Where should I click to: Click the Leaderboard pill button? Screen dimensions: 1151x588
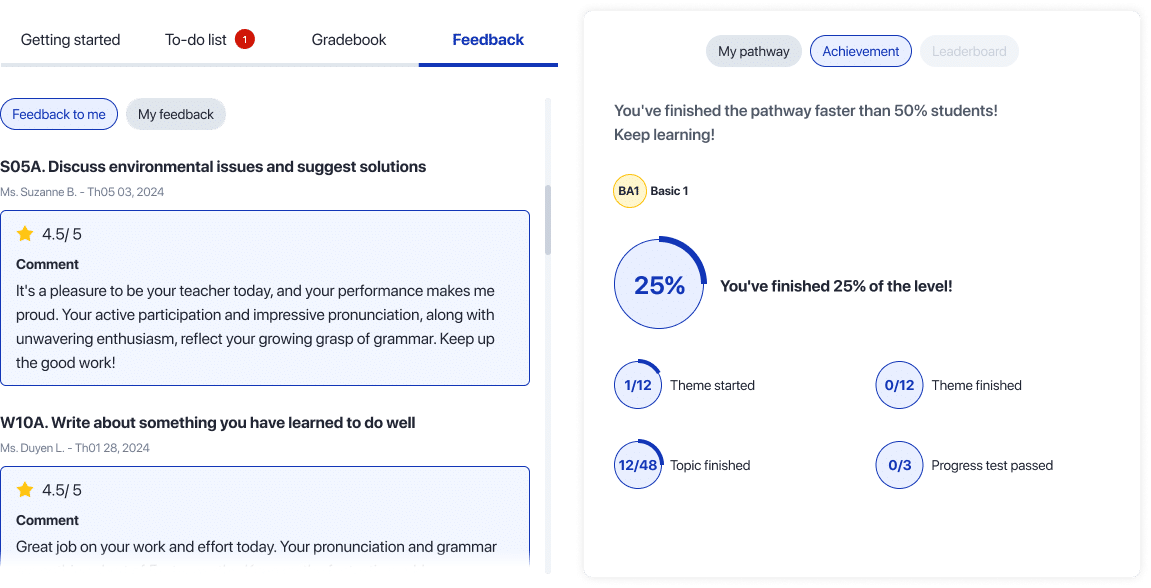pos(969,51)
